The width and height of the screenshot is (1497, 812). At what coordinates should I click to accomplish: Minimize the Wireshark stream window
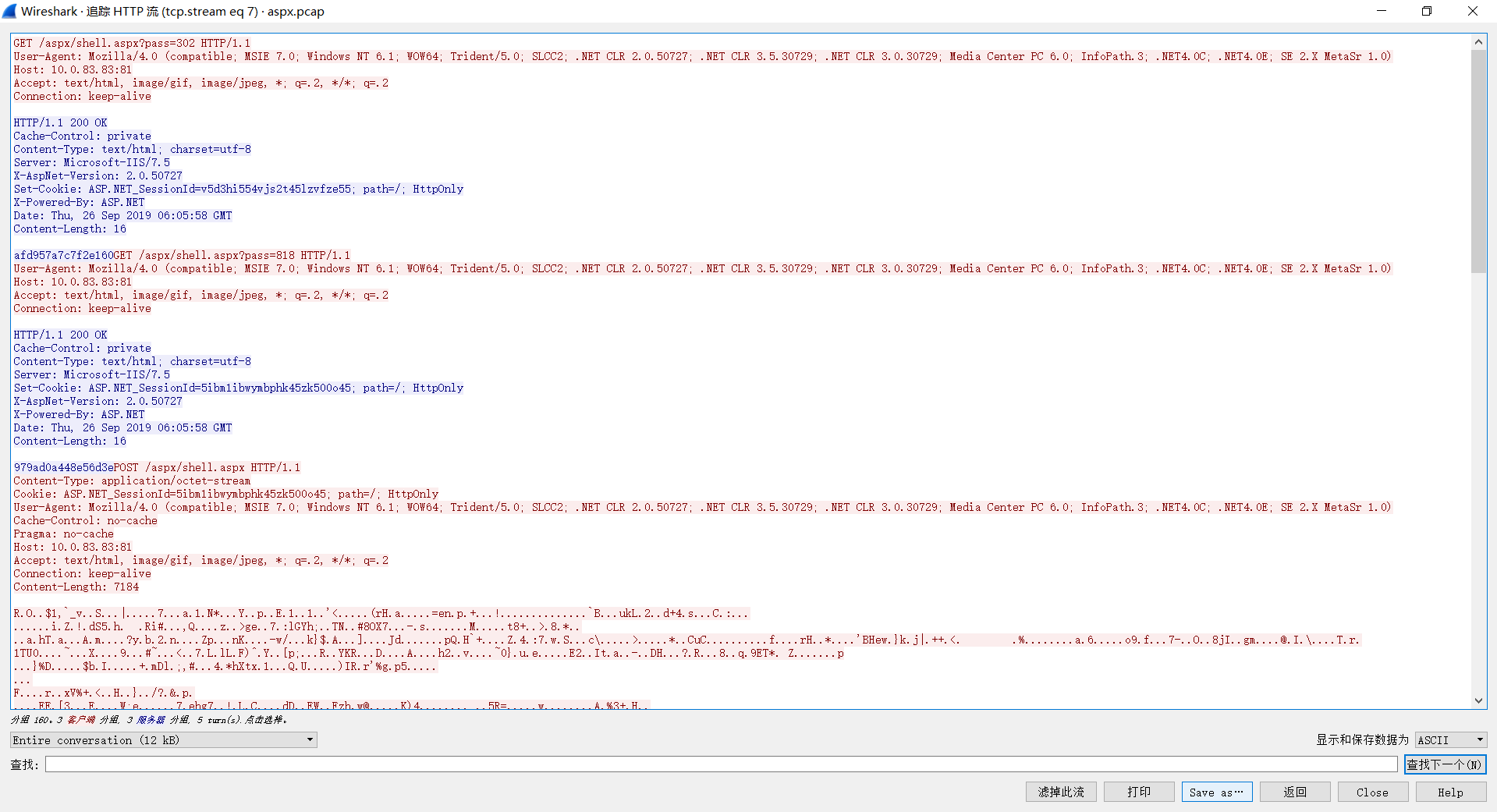1382,11
